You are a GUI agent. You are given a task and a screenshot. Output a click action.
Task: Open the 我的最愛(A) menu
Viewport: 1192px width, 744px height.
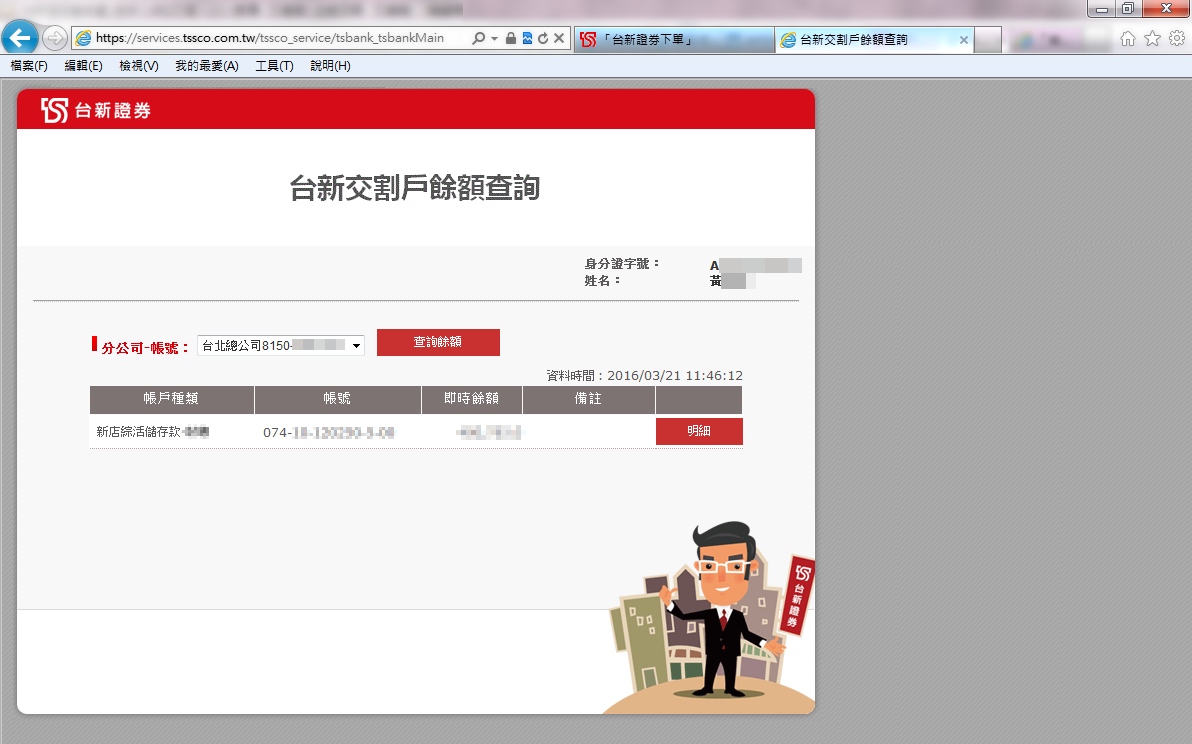(x=206, y=66)
